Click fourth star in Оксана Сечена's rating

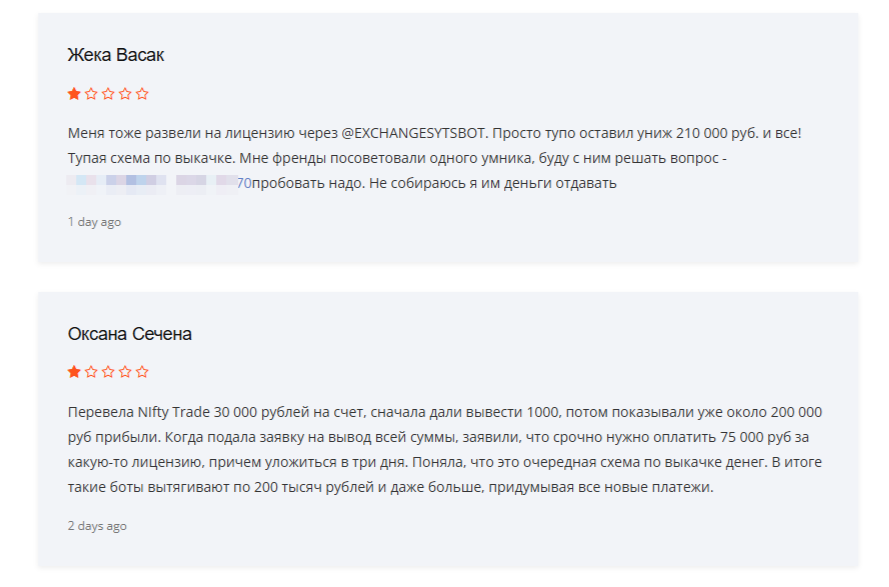tap(125, 372)
